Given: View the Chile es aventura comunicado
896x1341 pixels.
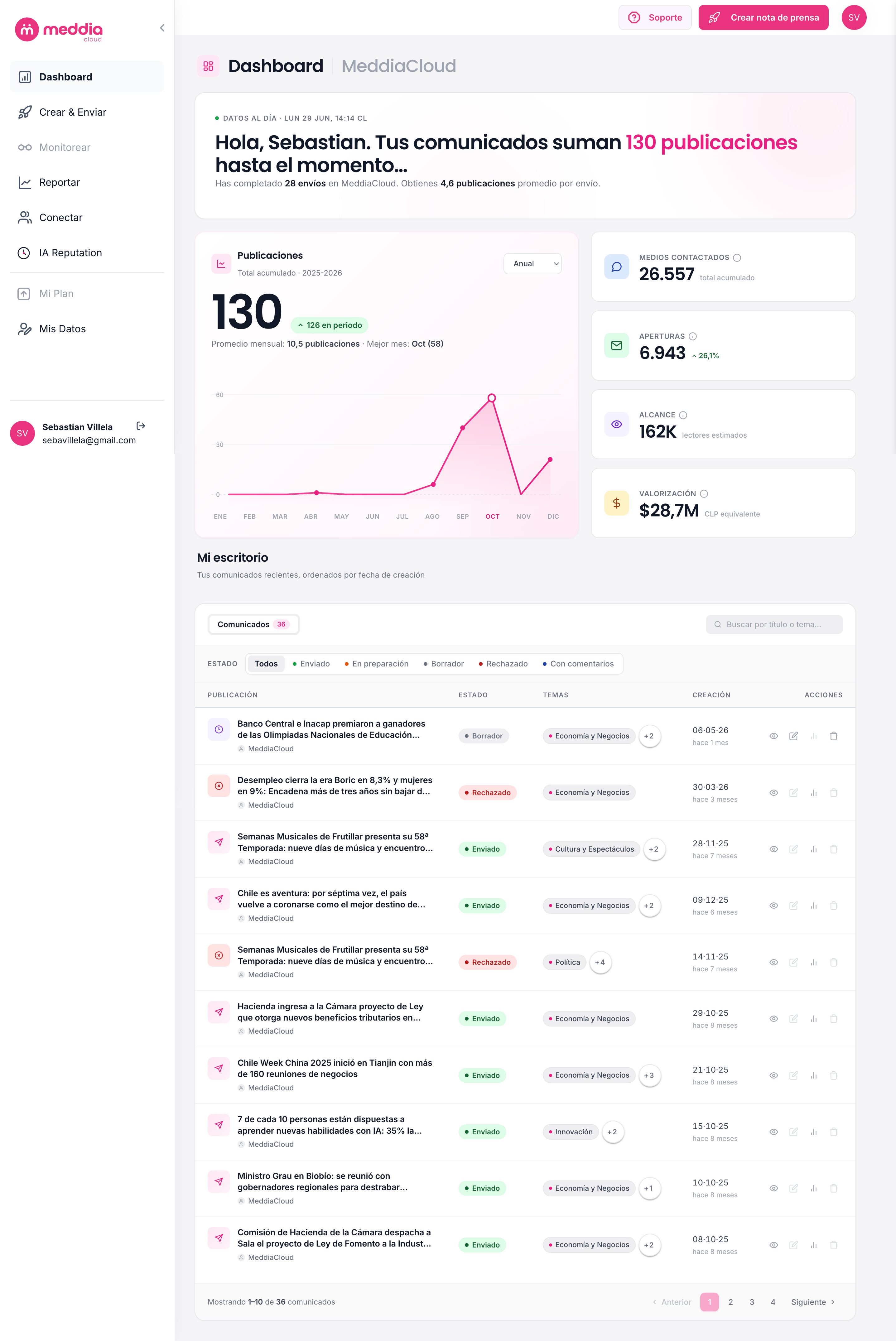Looking at the screenshot, I should [x=773, y=906].
